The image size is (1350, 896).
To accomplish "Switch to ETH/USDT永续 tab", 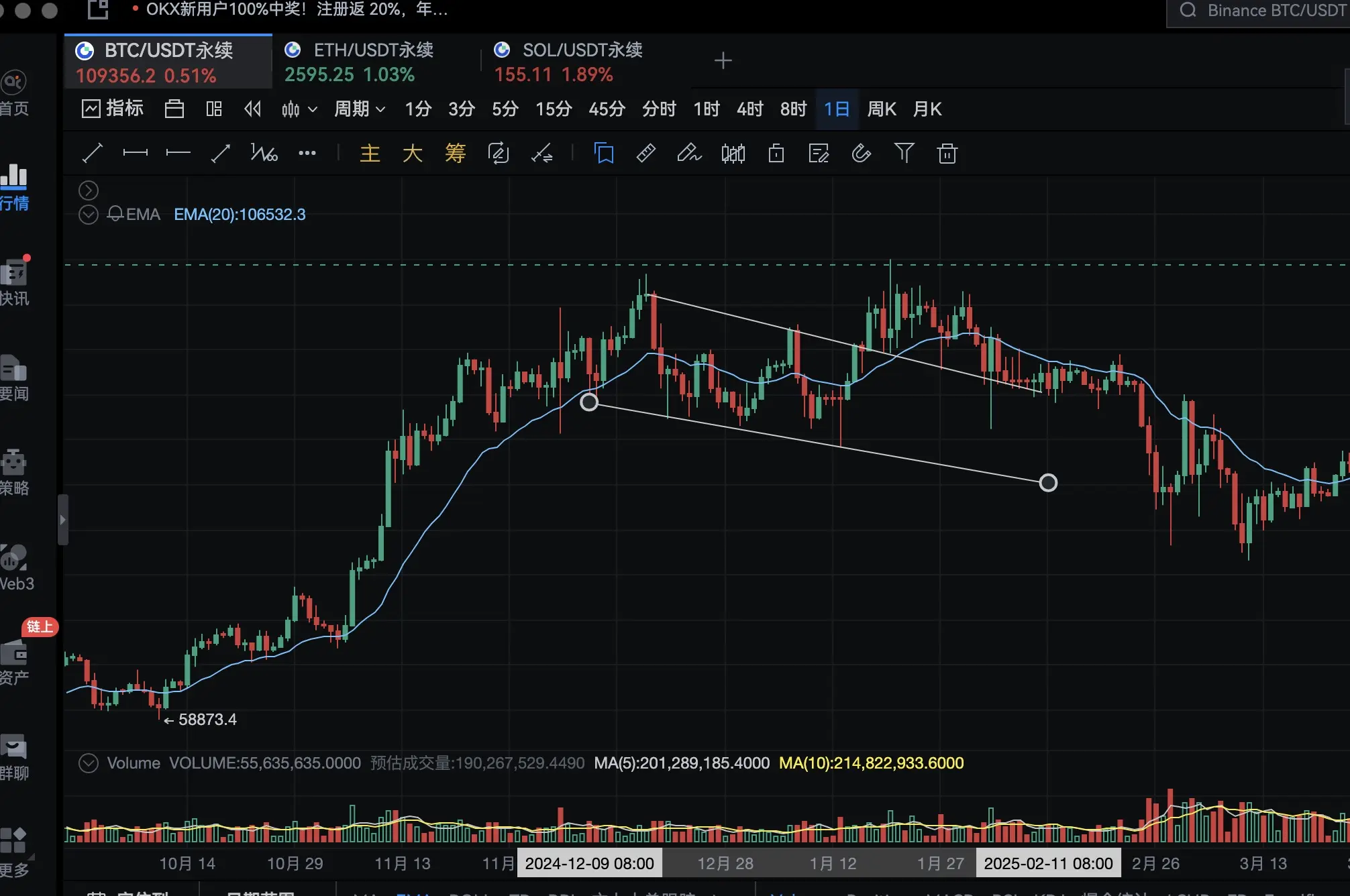I will (377, 62).
